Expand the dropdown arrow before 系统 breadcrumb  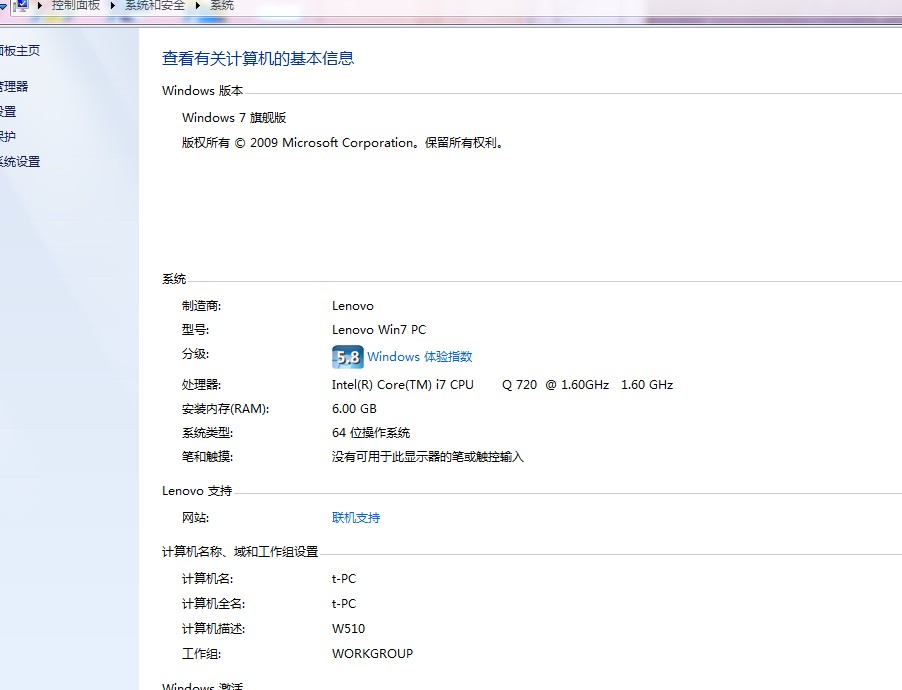[198, 6]
